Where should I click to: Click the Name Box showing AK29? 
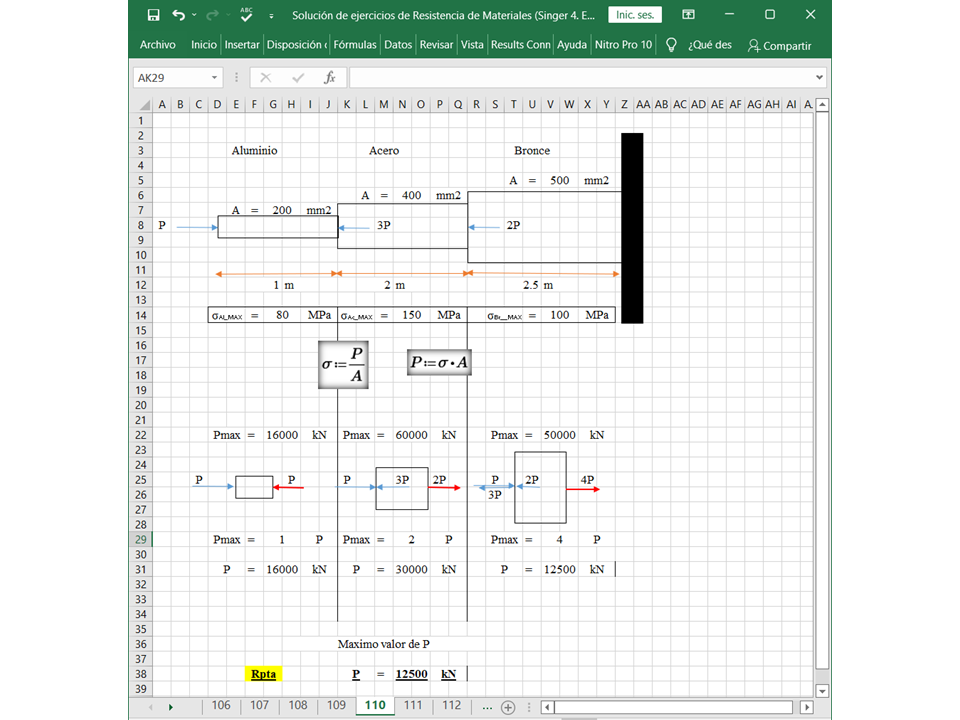pos(172,78)
